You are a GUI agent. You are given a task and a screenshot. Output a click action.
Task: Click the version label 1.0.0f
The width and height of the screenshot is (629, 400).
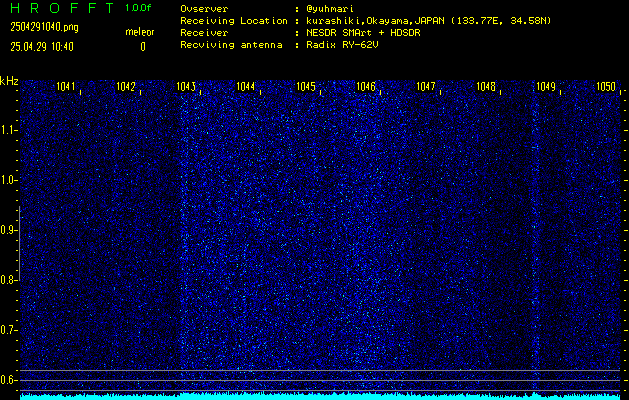(138, 8)
